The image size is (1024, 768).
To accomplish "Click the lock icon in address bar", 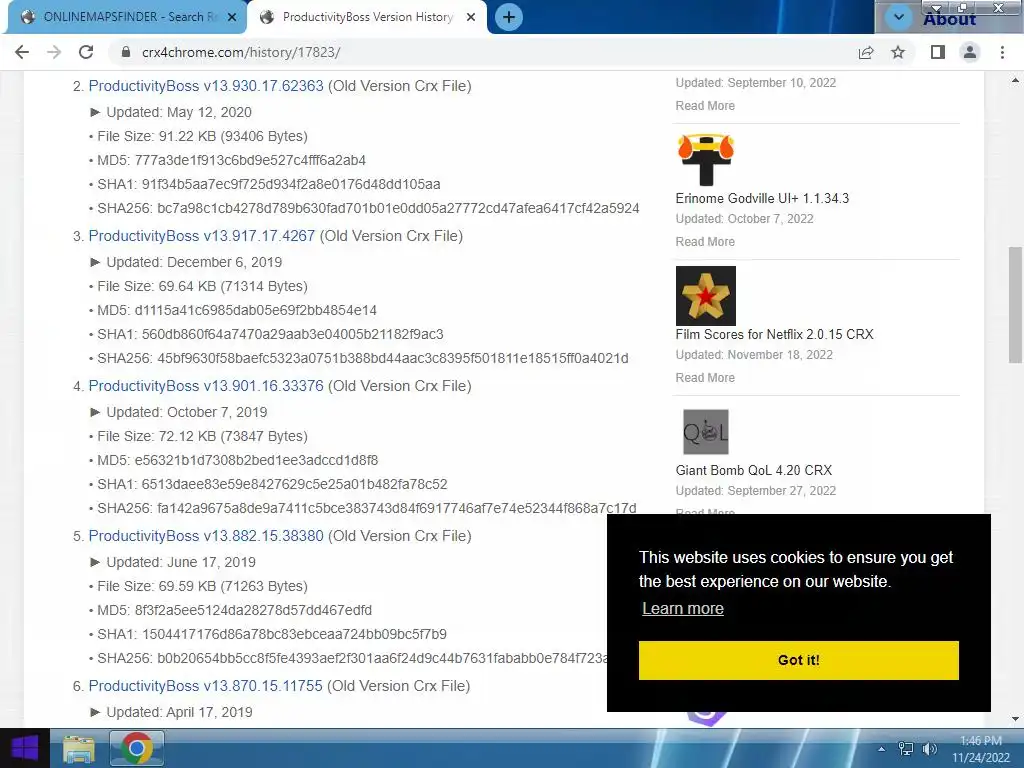I will point(126,52).
